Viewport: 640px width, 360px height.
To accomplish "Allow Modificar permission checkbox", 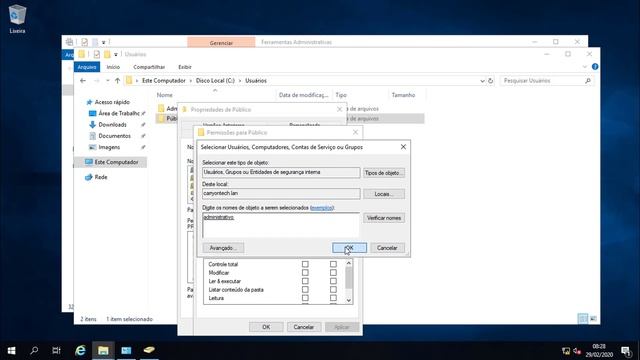I will 305,273.
